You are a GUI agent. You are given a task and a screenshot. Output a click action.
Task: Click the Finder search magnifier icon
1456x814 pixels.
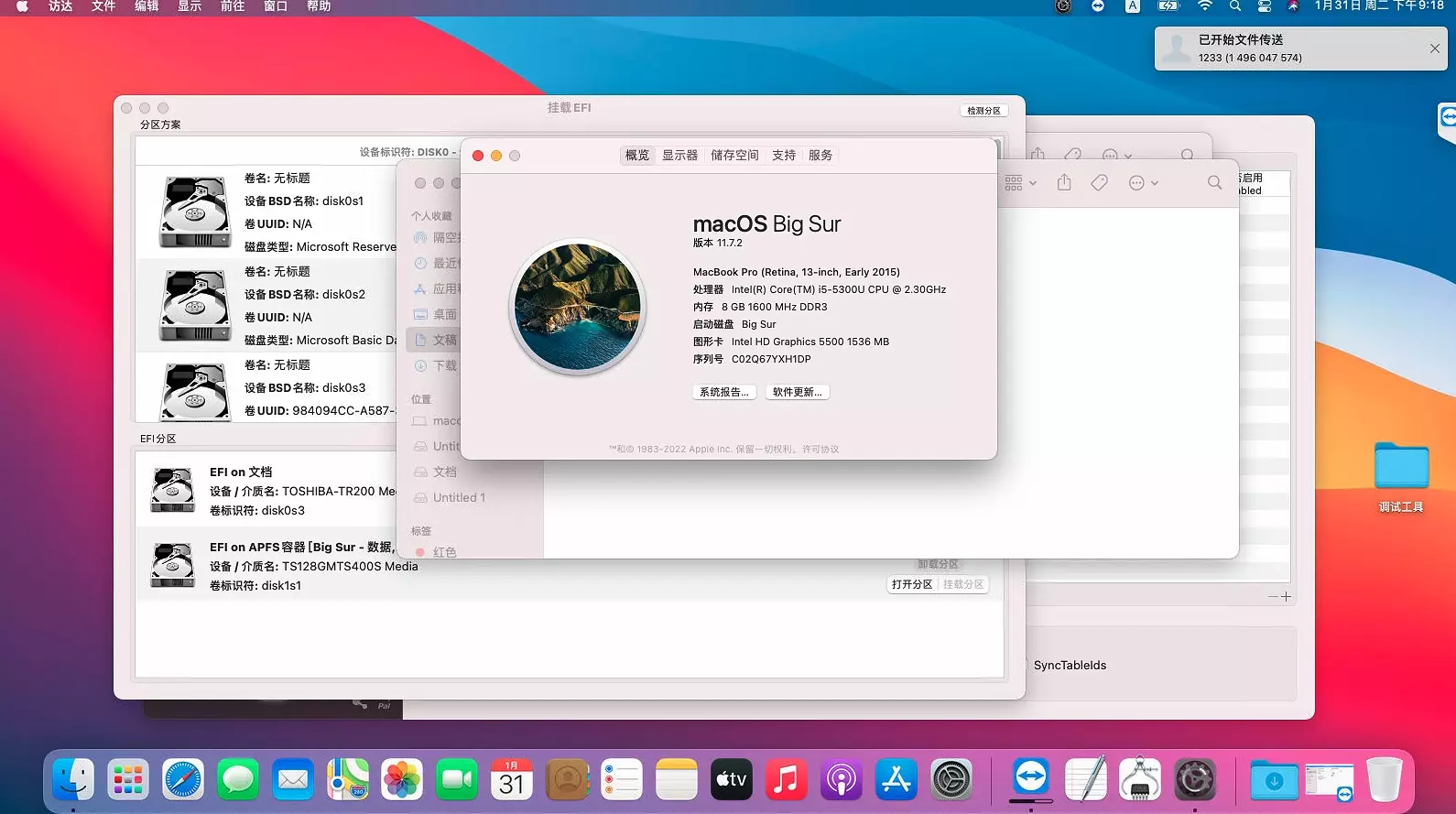pos(1214,183)
